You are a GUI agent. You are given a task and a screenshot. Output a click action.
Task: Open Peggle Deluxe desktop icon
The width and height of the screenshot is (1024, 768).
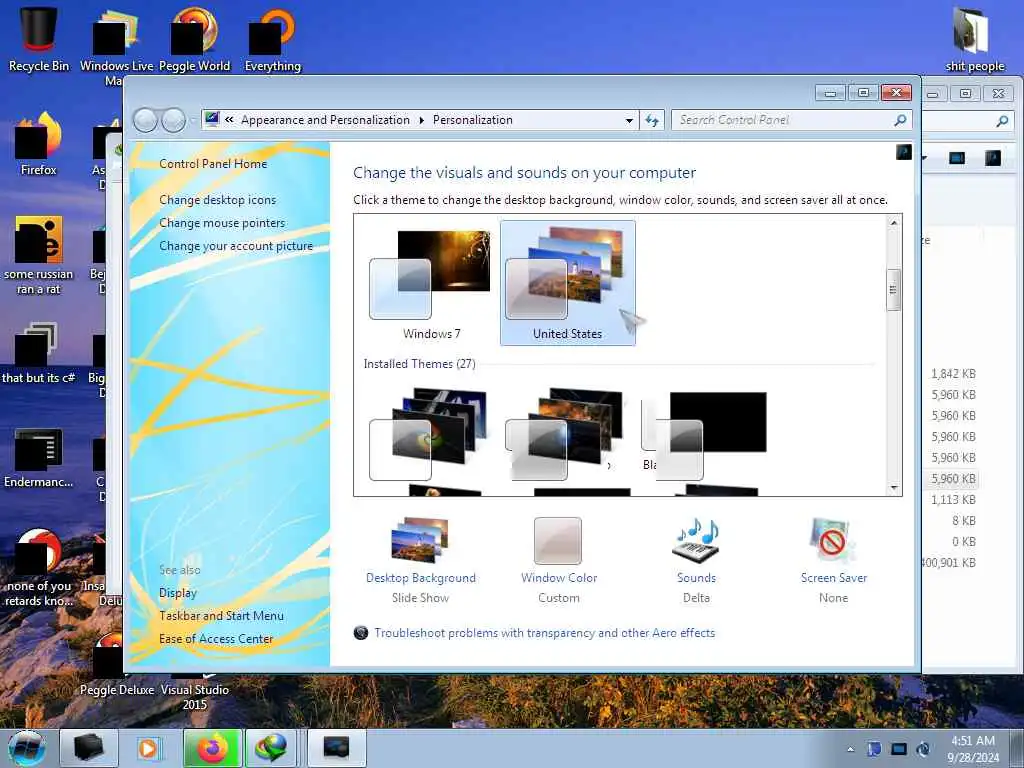[x=116, y=663]
